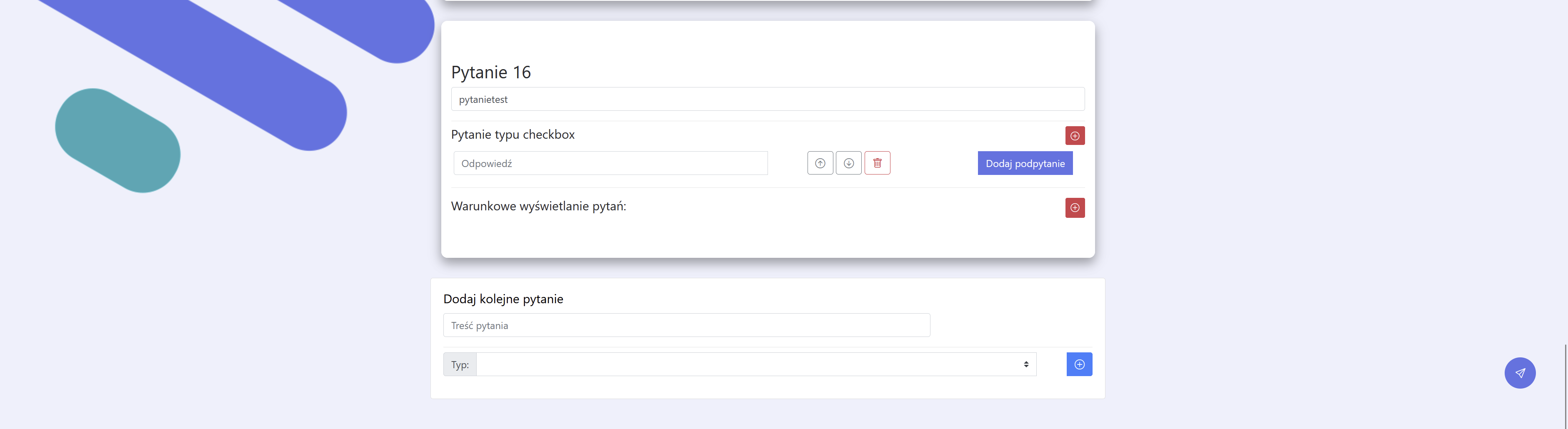
Task: Move the answer down with arrow icon
Action: tap(848, 163)
